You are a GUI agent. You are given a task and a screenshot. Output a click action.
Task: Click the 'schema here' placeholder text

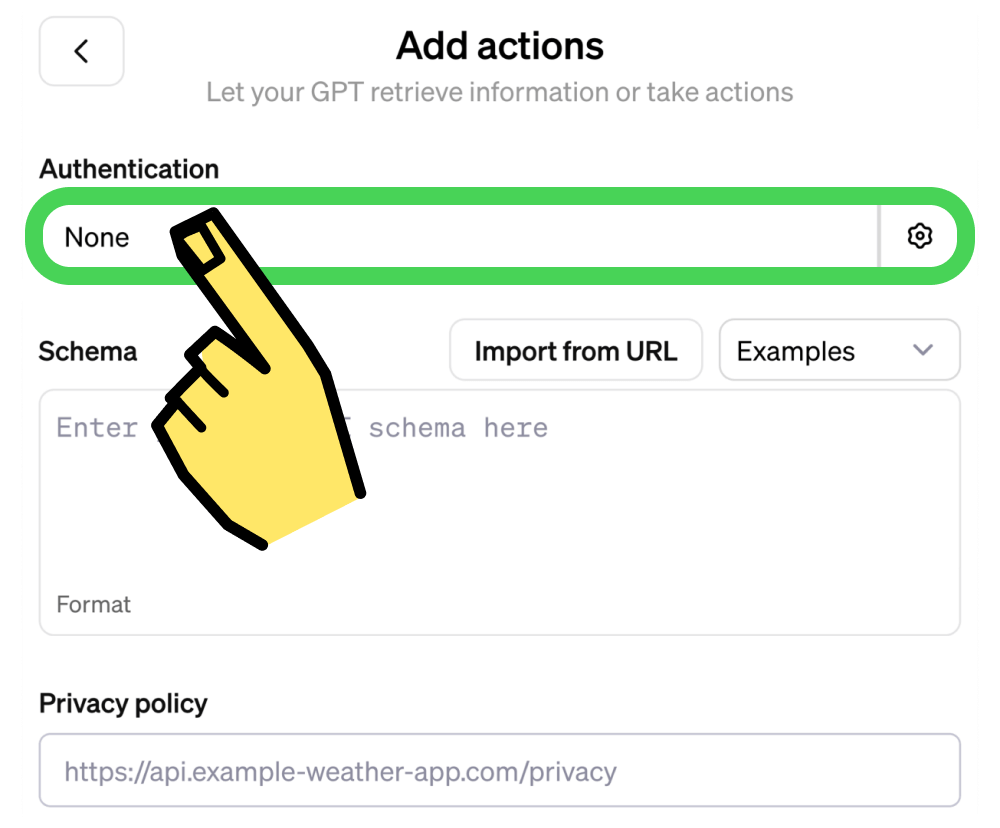pyautogui.click(x=458, y=428)
